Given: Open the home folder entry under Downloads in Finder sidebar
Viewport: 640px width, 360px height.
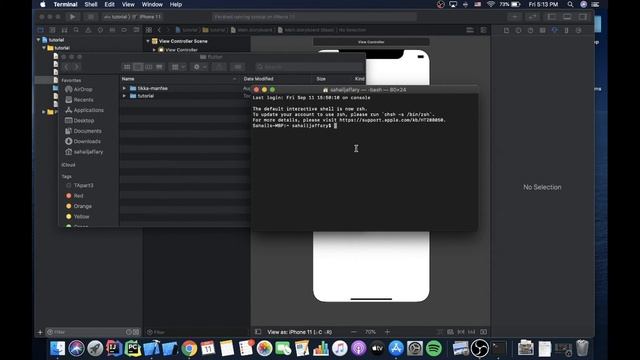Looking at the screenshot, I should click(88, 152).
